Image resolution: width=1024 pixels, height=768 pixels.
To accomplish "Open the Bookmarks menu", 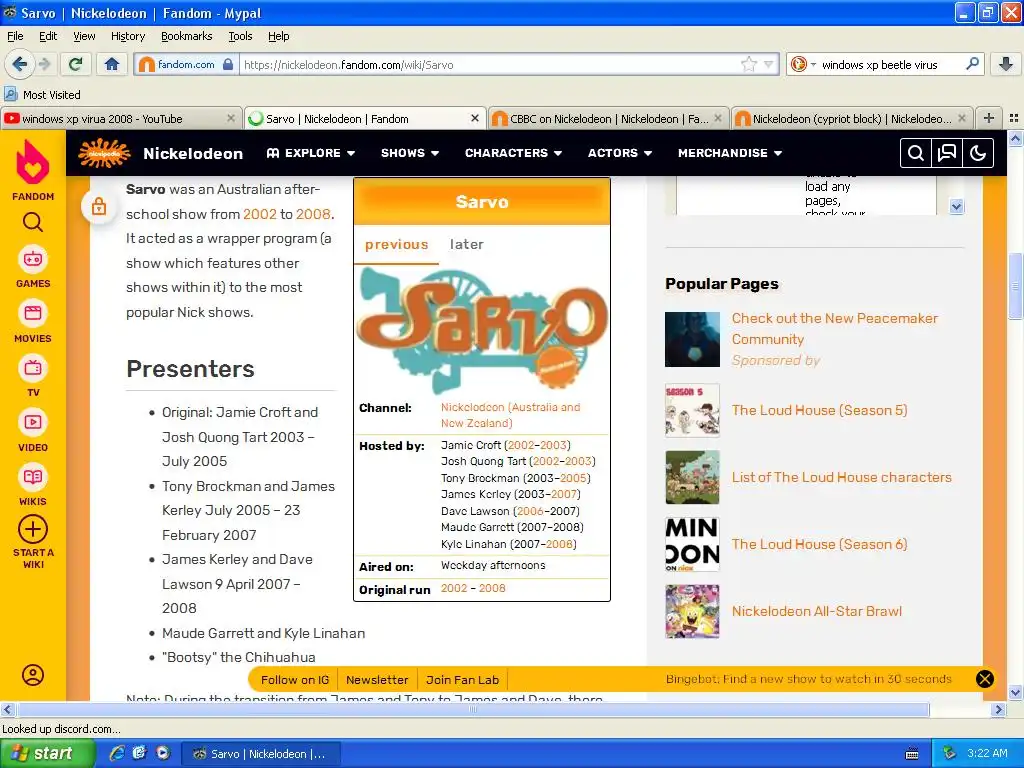I will tap(186, 36).
